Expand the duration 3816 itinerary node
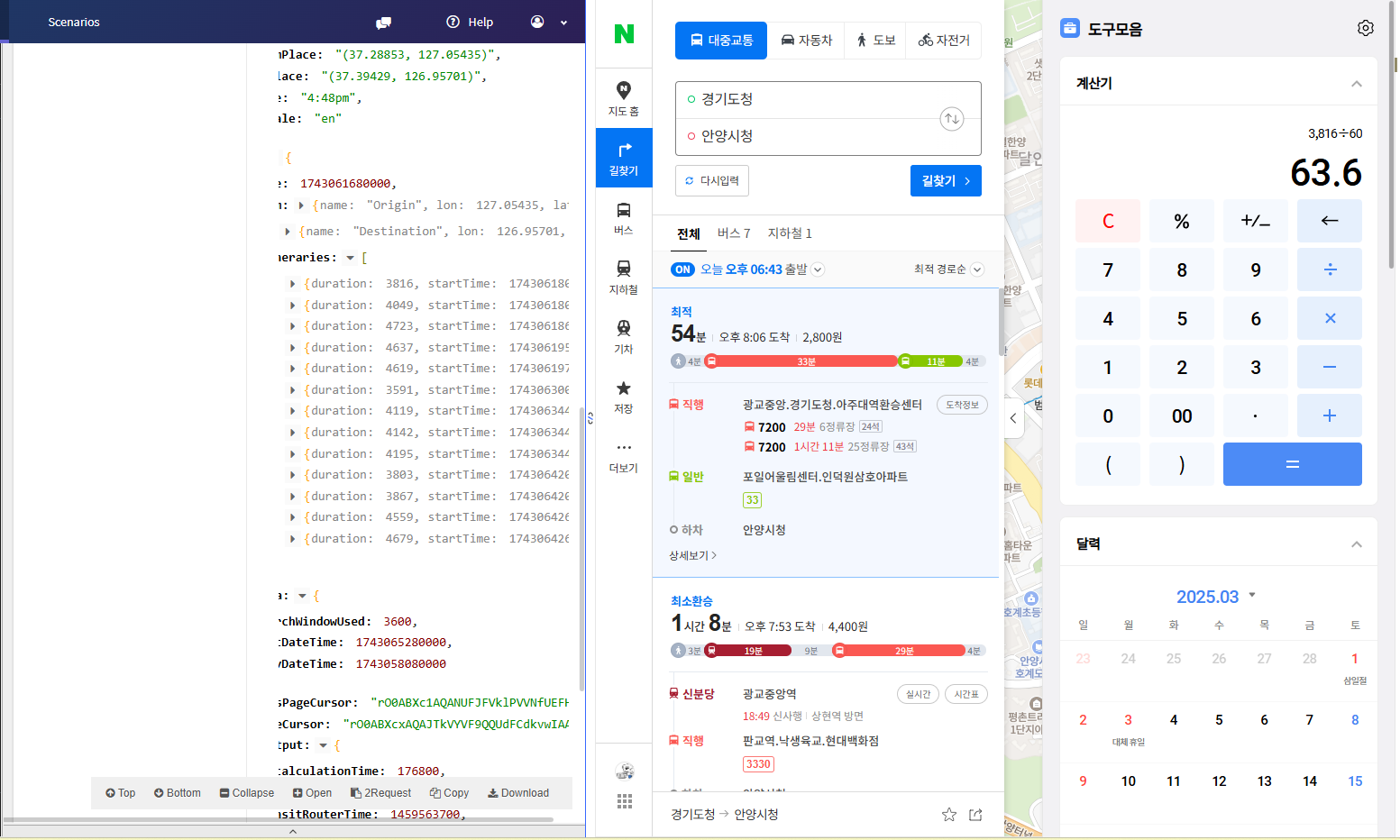This screenshot has width=1400, height=840. pyautogui.click(x=293, y=284)
